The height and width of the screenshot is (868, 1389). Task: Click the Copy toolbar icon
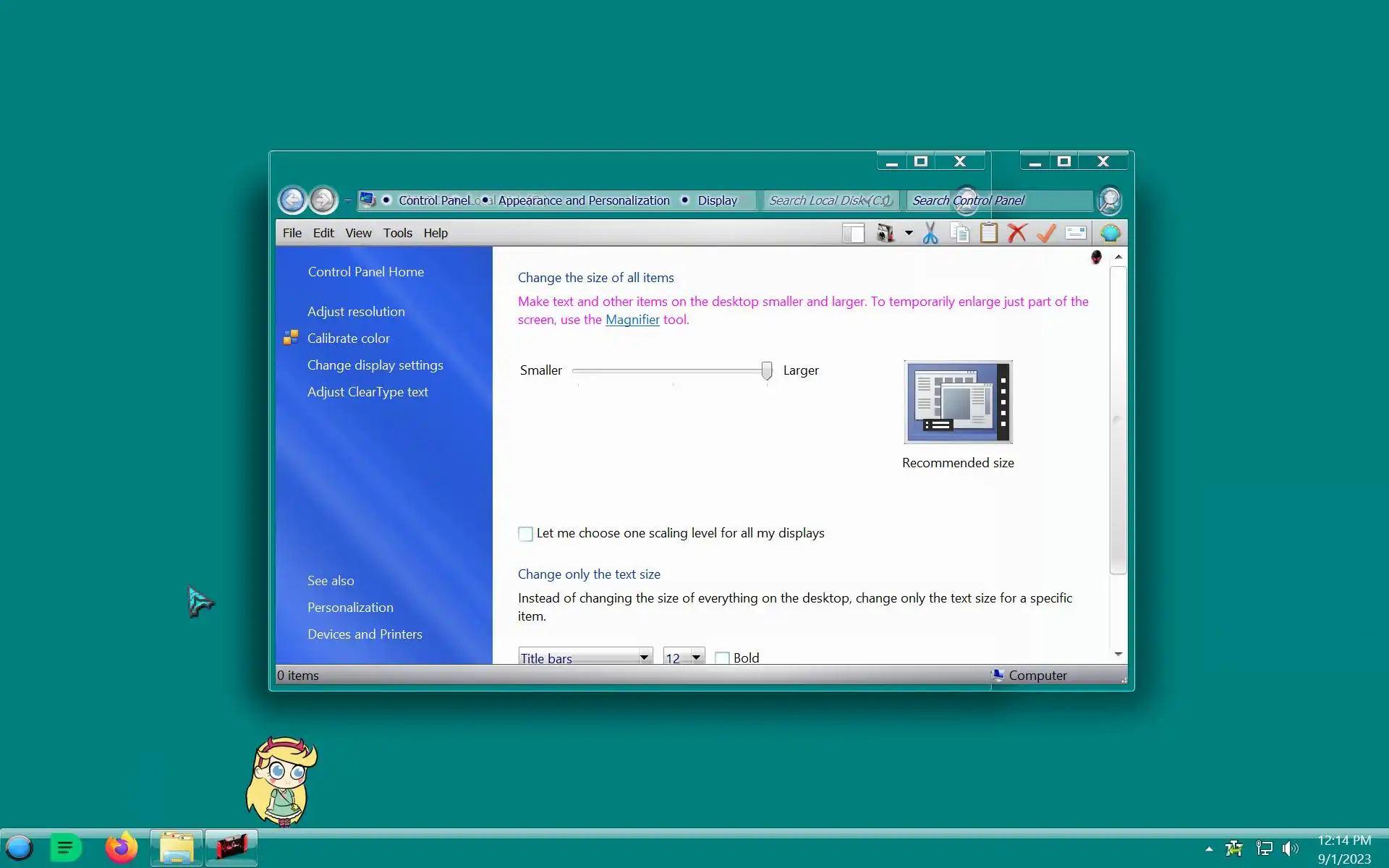[x=960, y=233]
